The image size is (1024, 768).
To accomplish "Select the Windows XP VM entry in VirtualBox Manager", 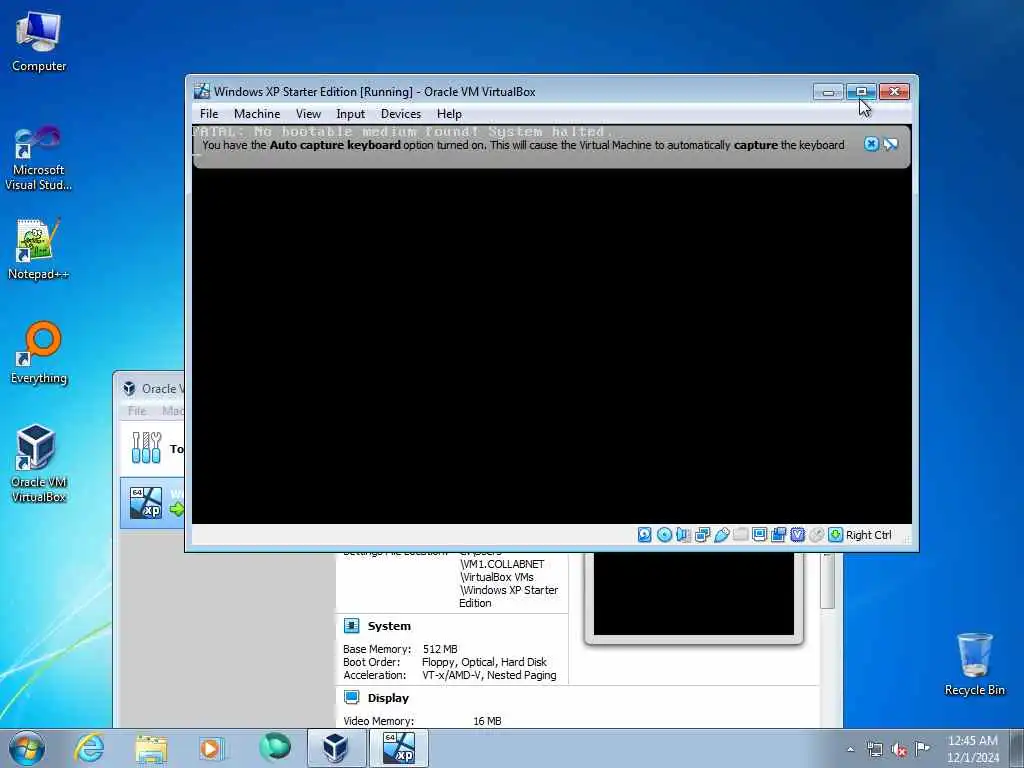I will tap(153, 503).
